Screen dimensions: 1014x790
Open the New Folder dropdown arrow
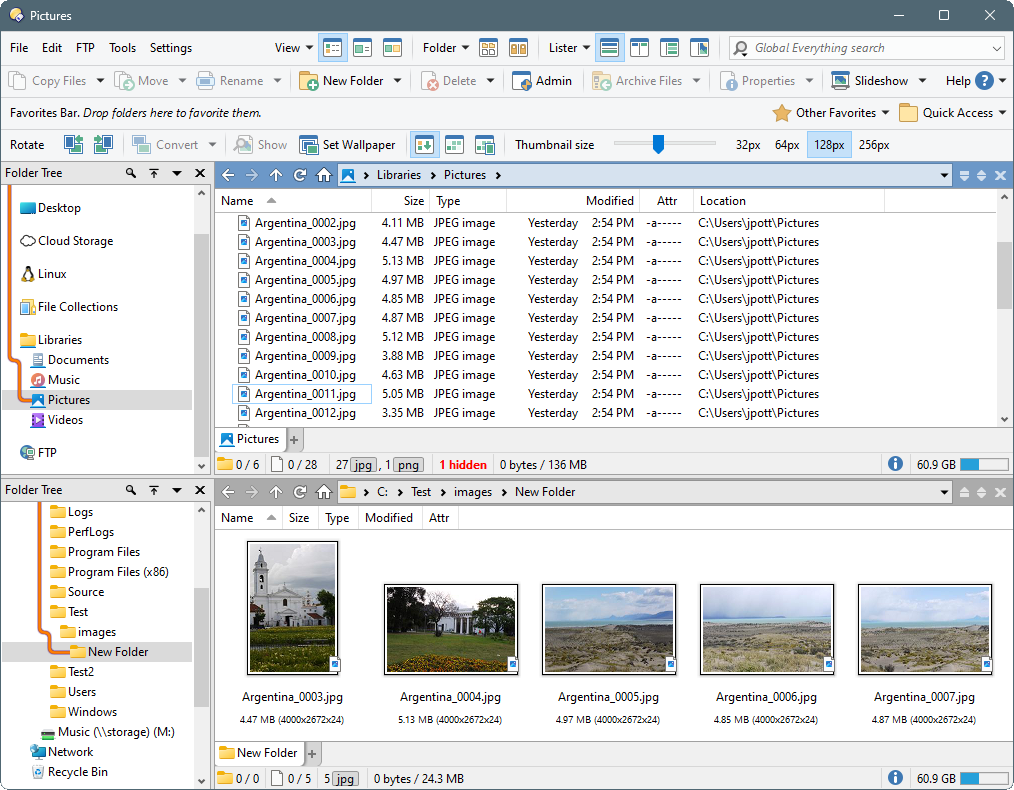(397, 81)
